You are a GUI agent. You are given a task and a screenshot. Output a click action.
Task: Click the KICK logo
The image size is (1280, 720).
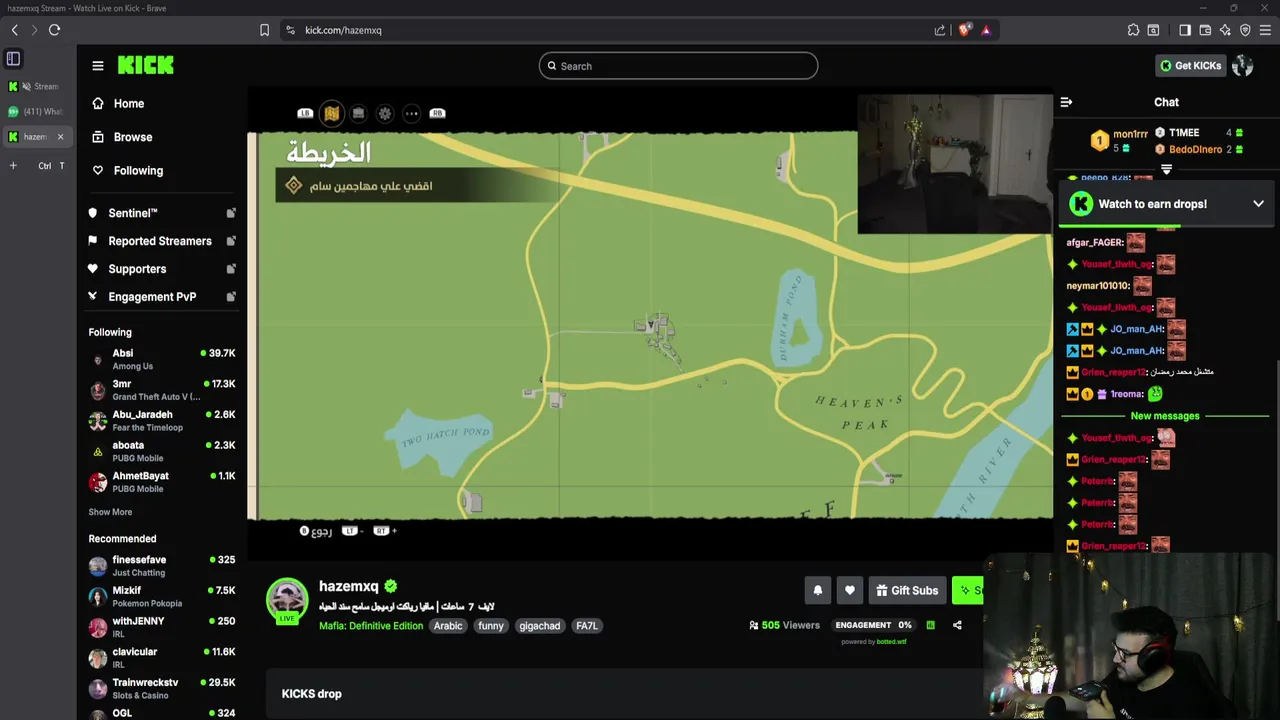click(x=146, y=65)
